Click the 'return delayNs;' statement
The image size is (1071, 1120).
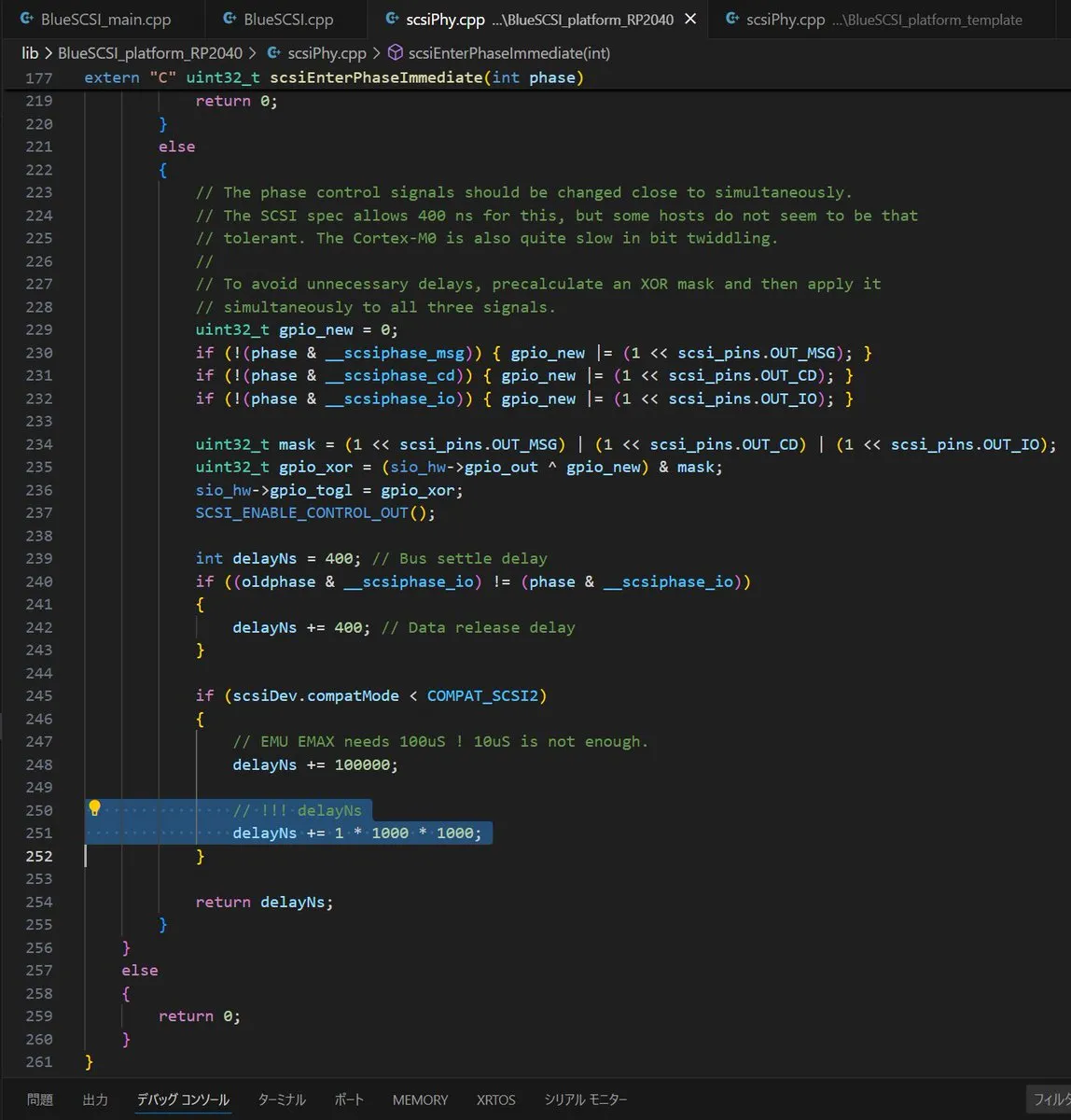pos(264,902)
